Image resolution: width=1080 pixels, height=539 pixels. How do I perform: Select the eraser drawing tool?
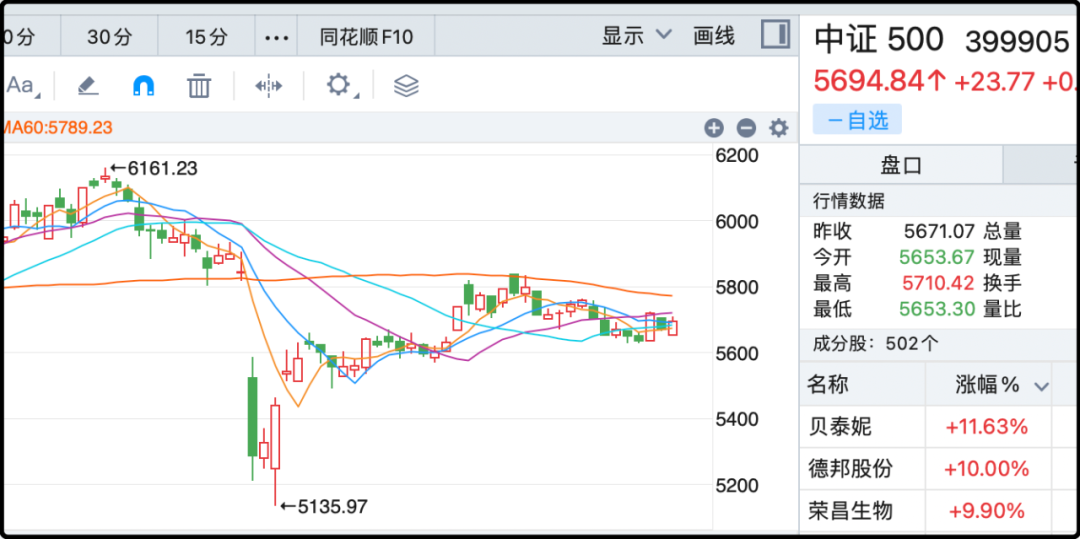coord(88,86)
